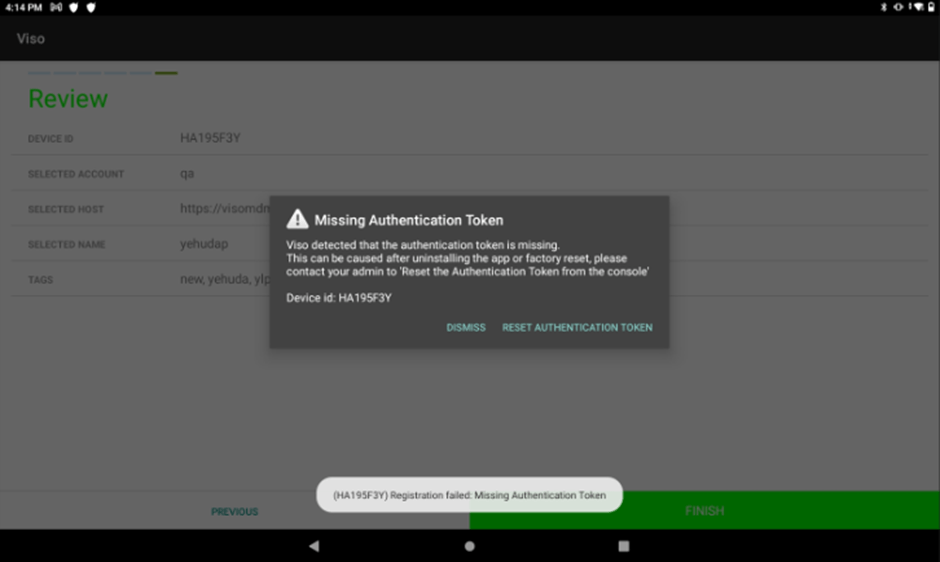Click the warning triangle icon in dialog
Screen dimensions: 940x562
297,220
